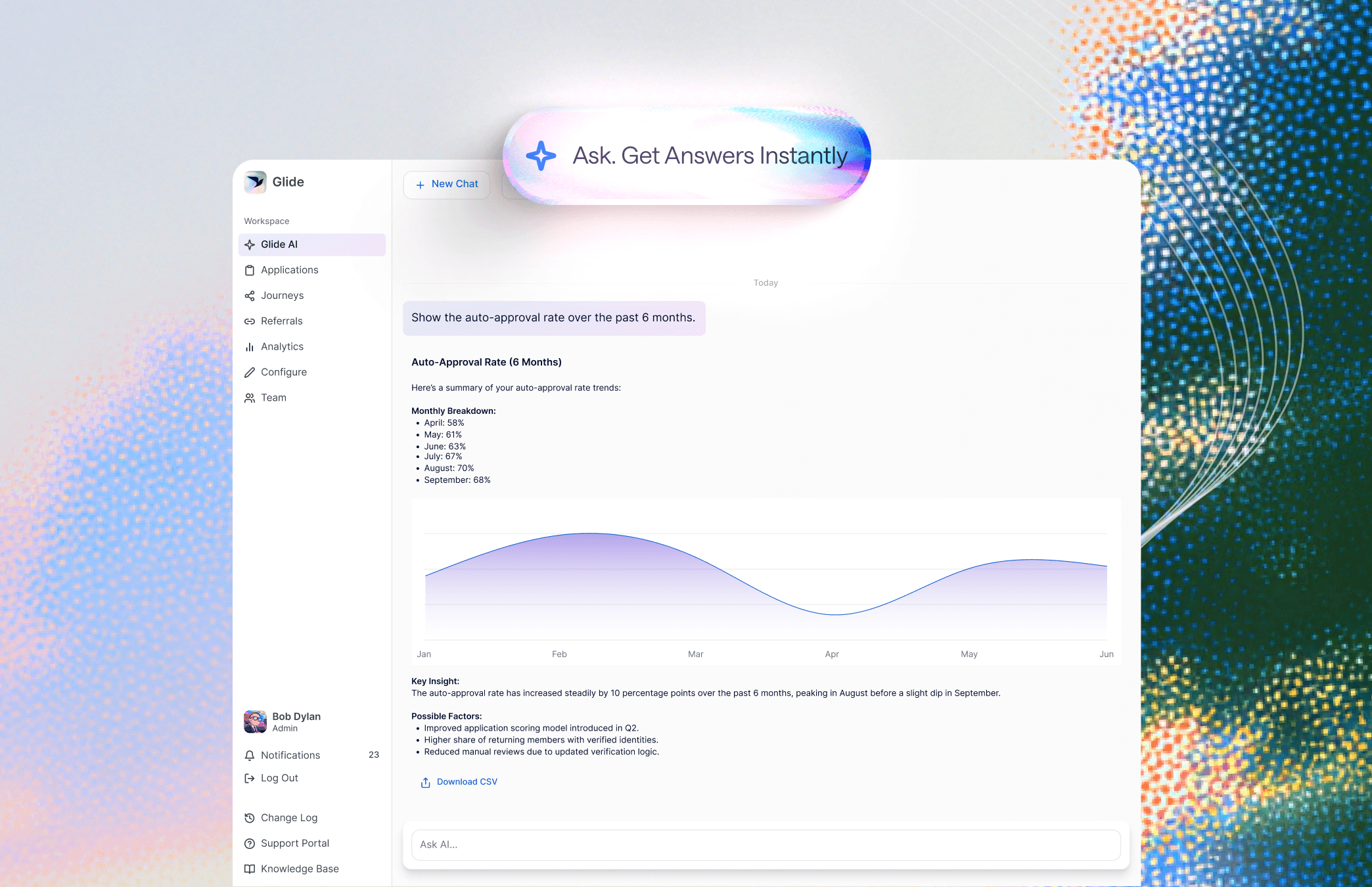Click Bob Dylan's profile avatar
This screenshot has width=1372, height=887.
click(x=255, y=721)
